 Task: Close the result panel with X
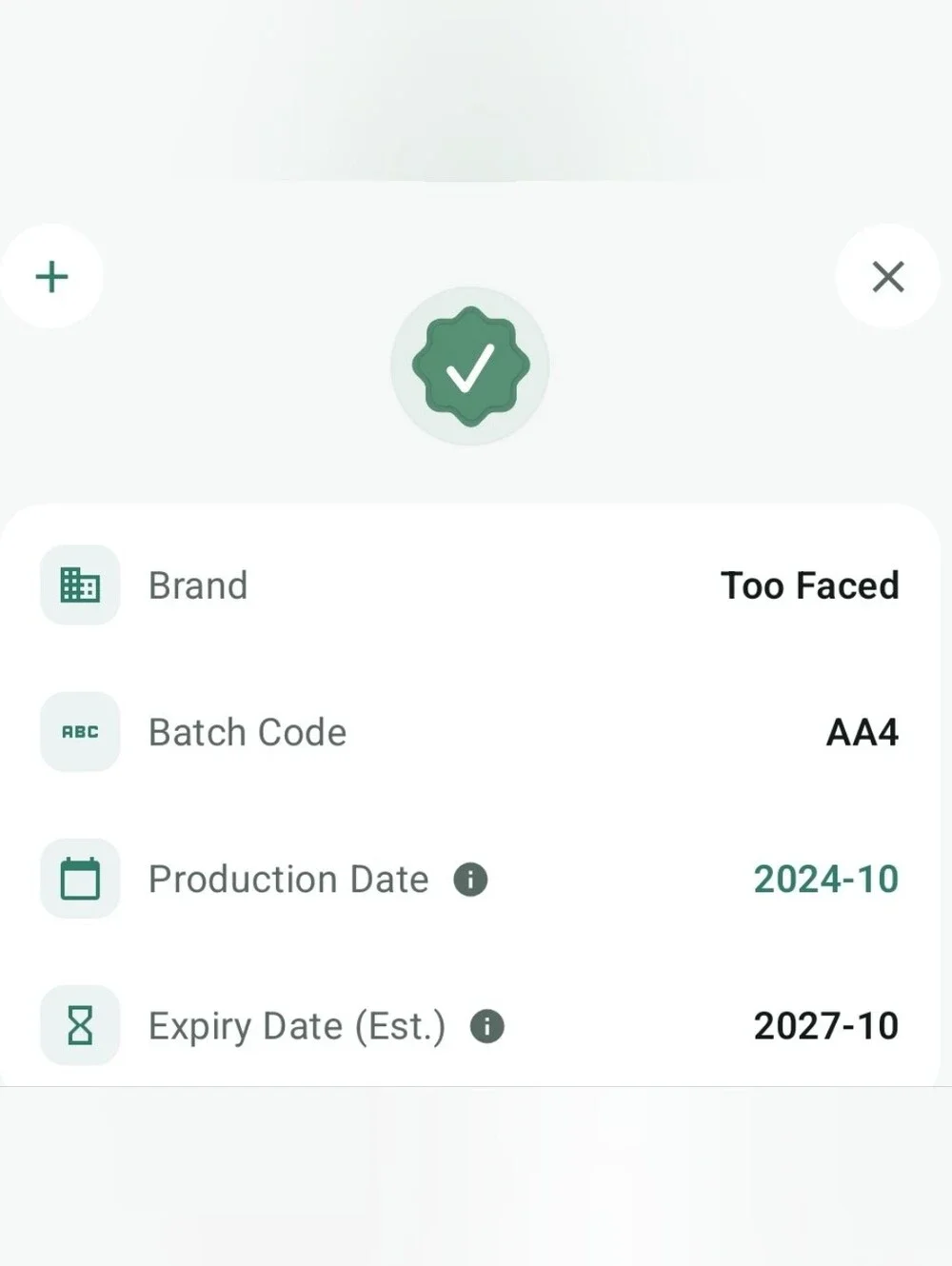click(888, 277)
